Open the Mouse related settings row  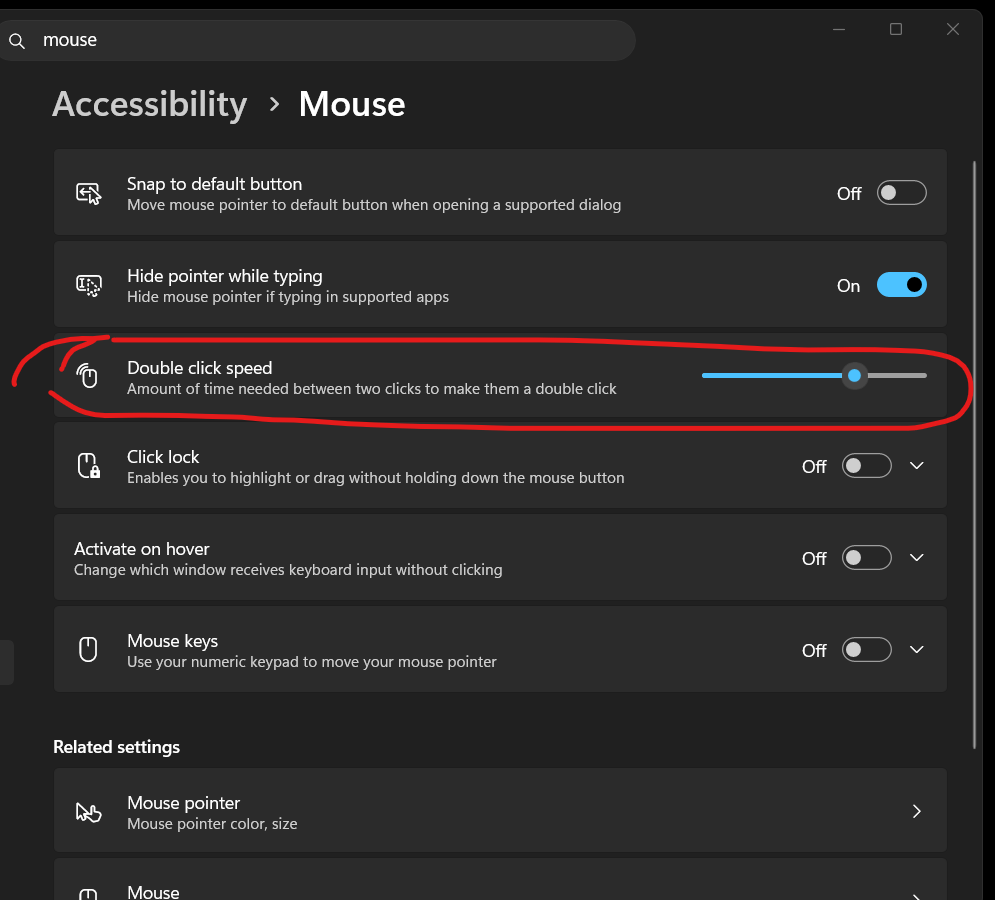[x=500, y=879]
